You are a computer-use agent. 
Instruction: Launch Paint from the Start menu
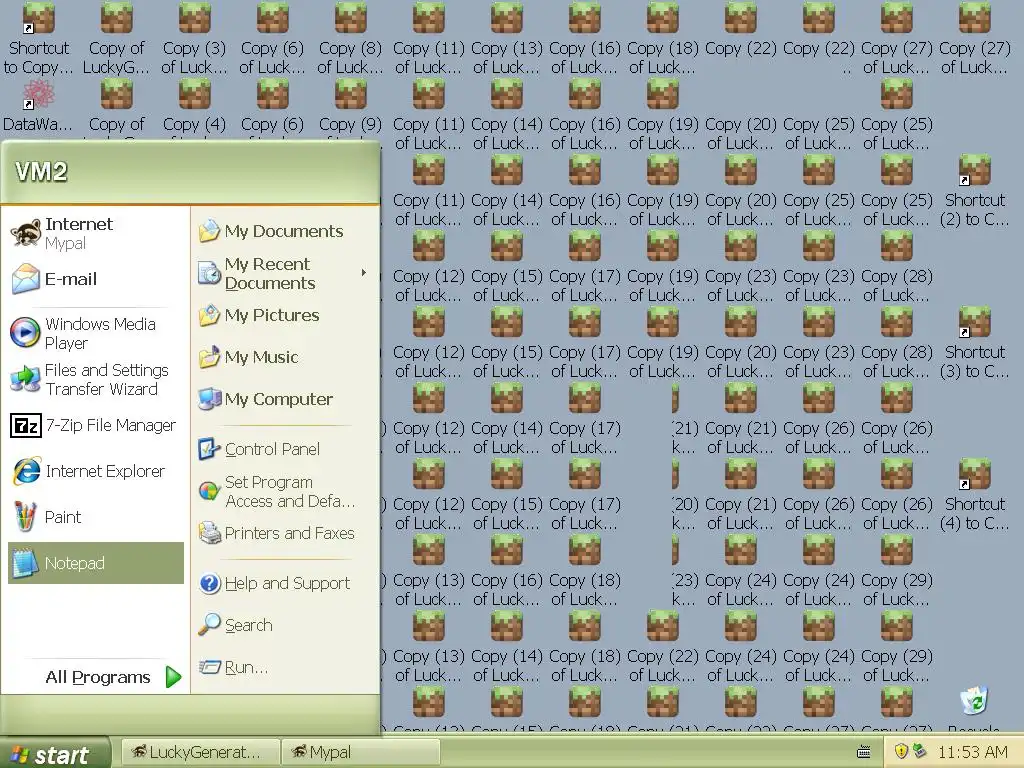tap(95, 517)
